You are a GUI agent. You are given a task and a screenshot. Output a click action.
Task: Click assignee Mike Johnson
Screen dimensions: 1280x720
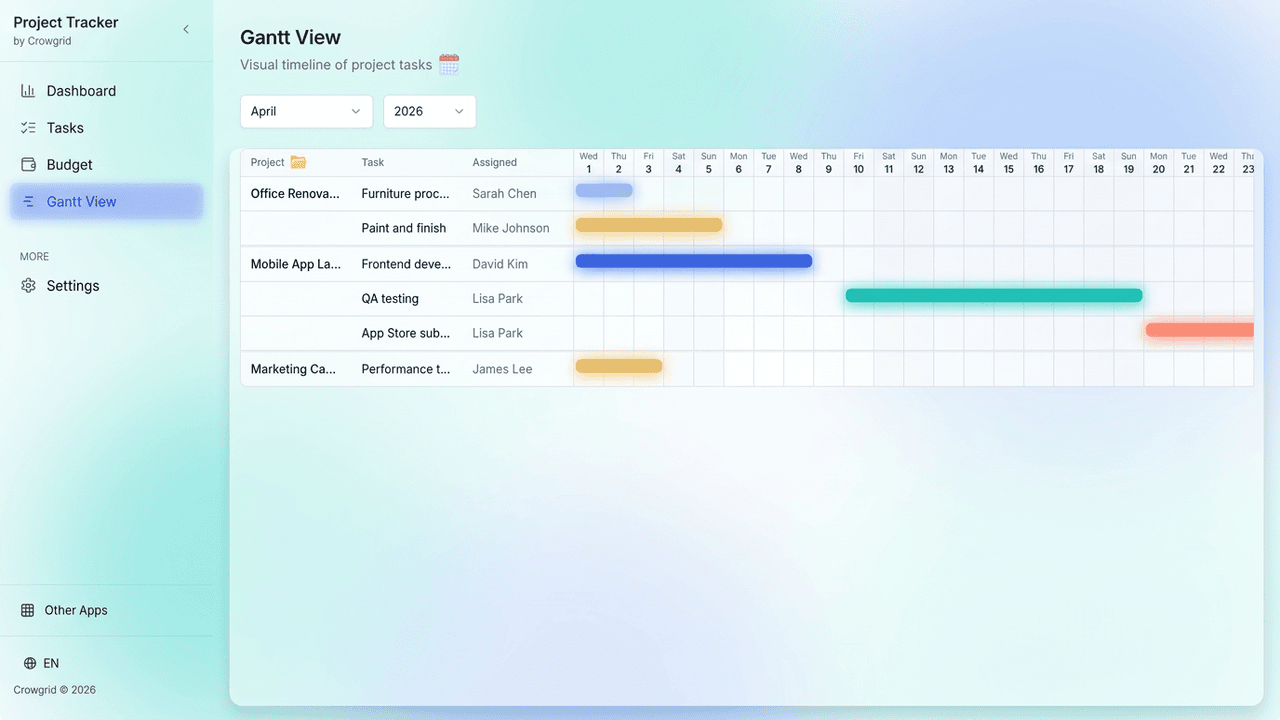[511, 228]
